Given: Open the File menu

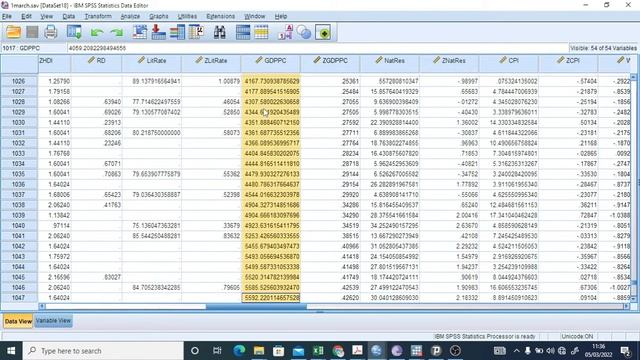Looking at the screenshot, I should [x=7, y=16].
